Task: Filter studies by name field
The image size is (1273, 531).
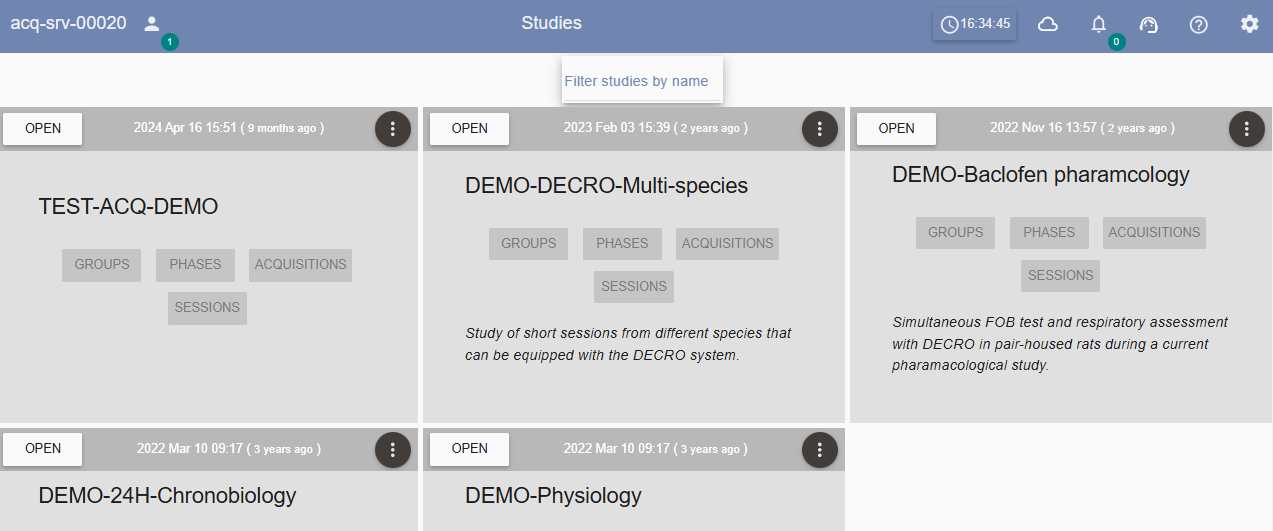Action: click(642, 81)
